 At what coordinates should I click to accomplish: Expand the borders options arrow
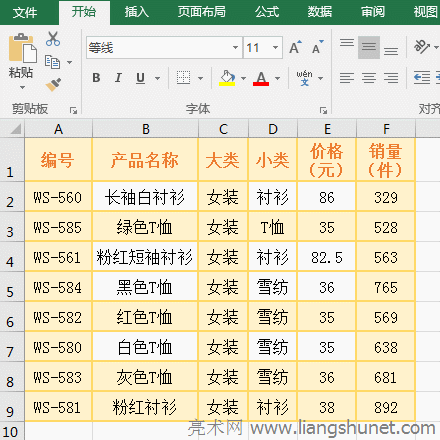(200, 78)
